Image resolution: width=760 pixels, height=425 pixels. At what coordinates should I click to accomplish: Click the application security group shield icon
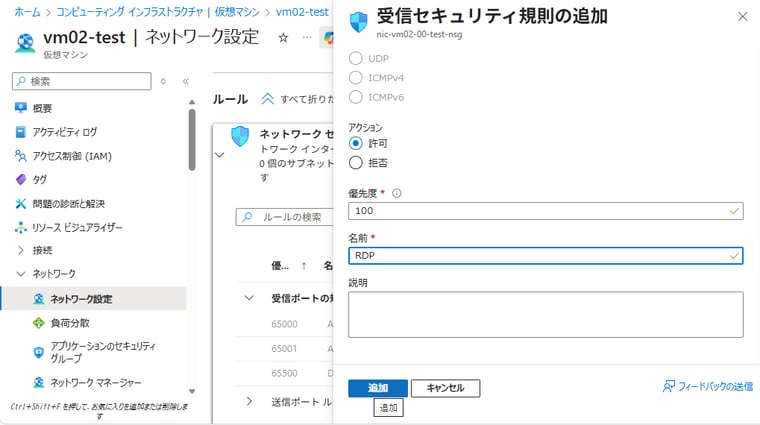(x=39, y=352)
